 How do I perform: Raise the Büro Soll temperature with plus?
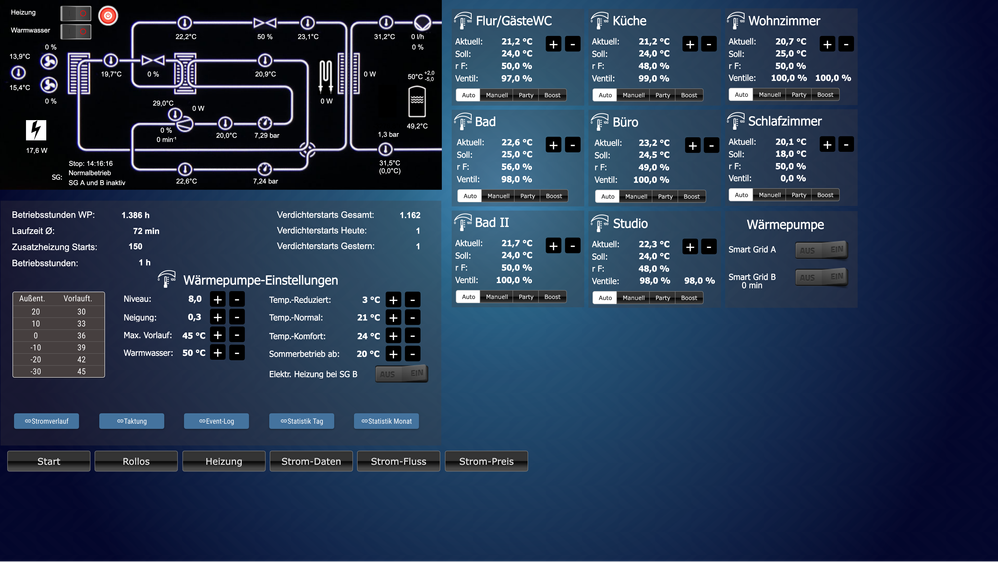point(692,146)
